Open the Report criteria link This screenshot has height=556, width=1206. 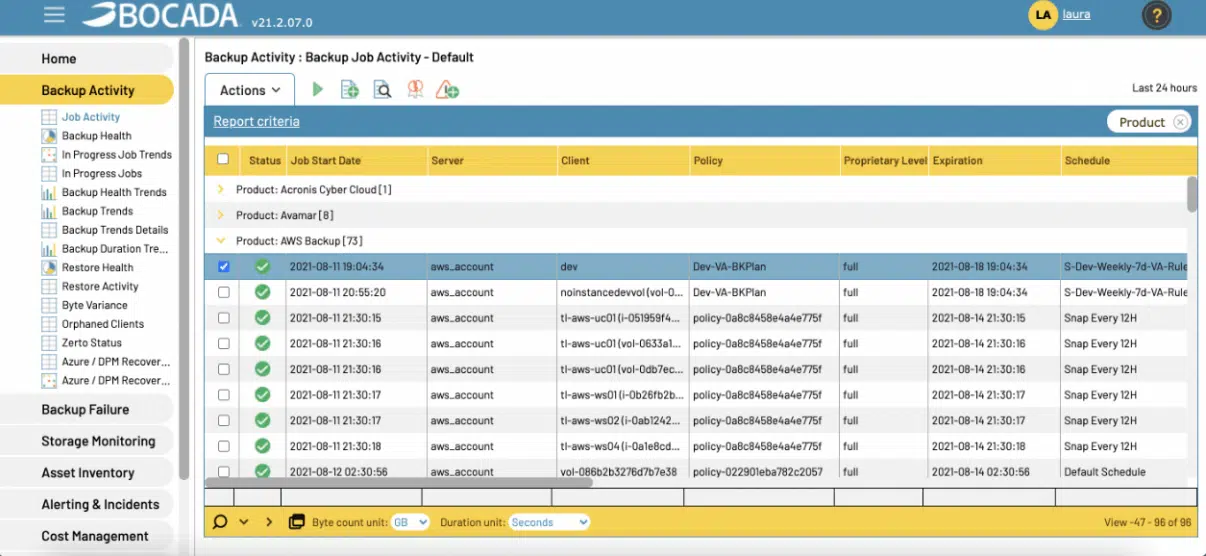point(256,121)
